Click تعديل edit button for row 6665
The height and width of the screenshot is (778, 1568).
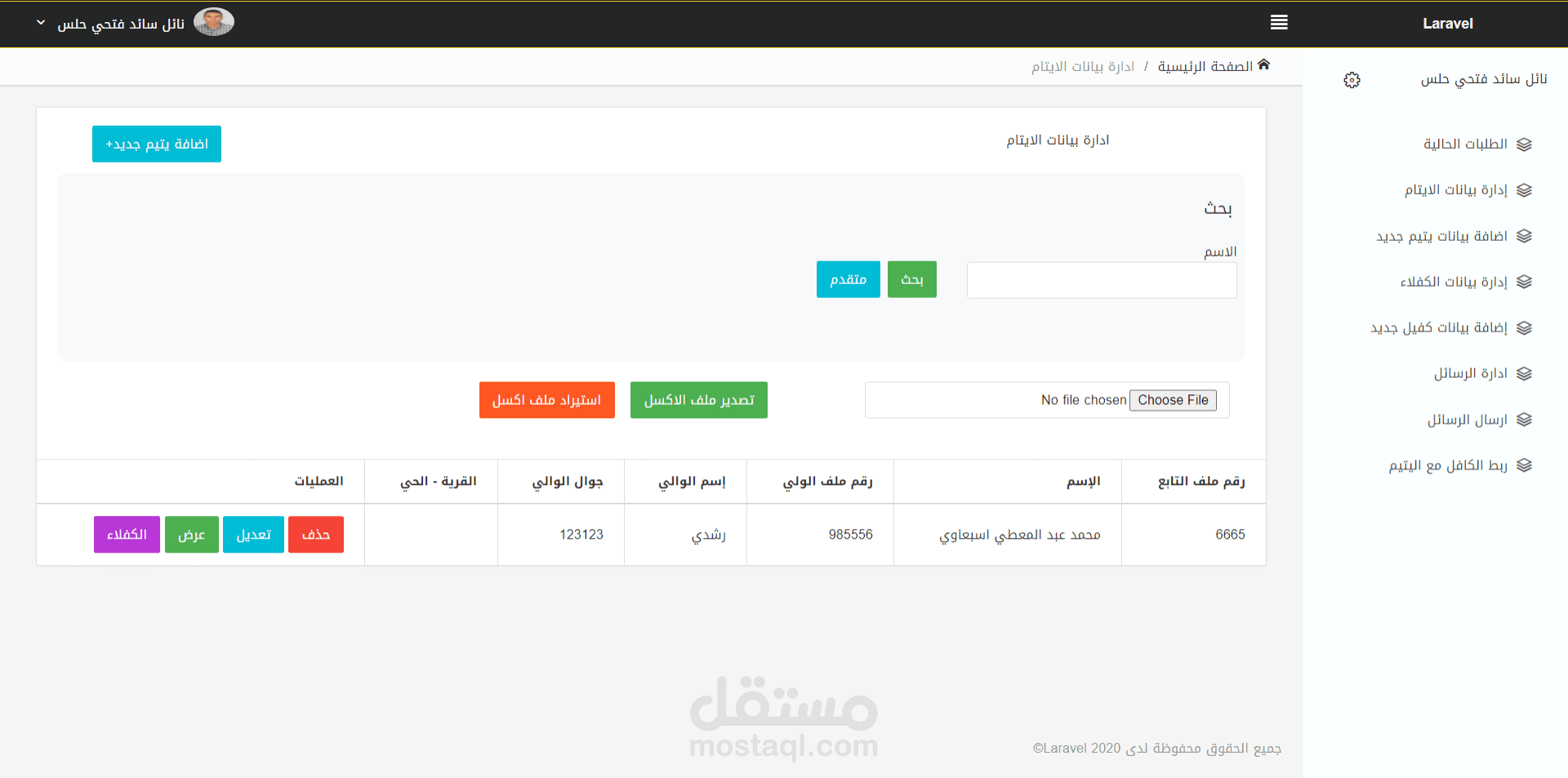(254, 535)
